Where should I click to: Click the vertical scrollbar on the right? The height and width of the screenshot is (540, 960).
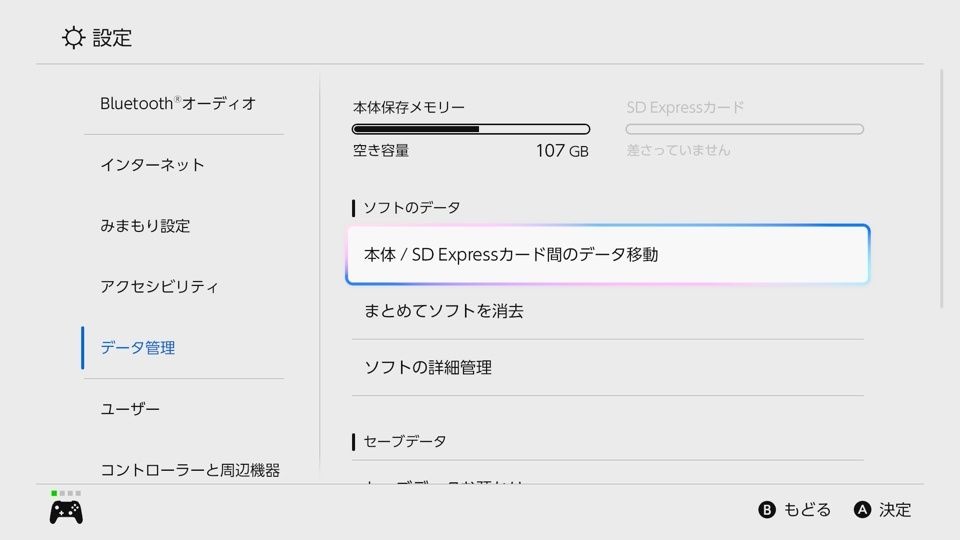click(x=941, y=190)
